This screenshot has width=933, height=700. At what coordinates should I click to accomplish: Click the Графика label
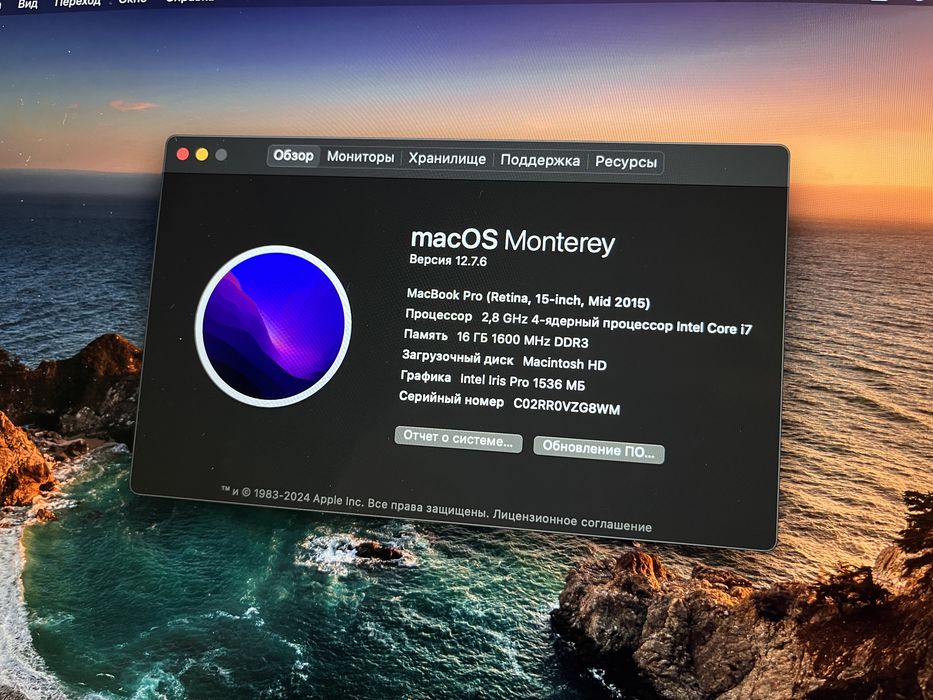tap(425, 377)
